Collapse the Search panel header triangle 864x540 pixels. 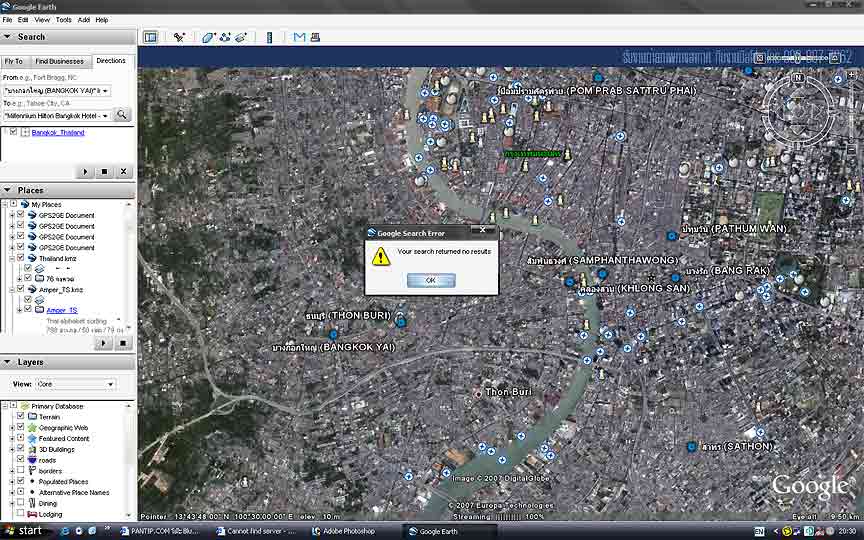coord(7,36)
